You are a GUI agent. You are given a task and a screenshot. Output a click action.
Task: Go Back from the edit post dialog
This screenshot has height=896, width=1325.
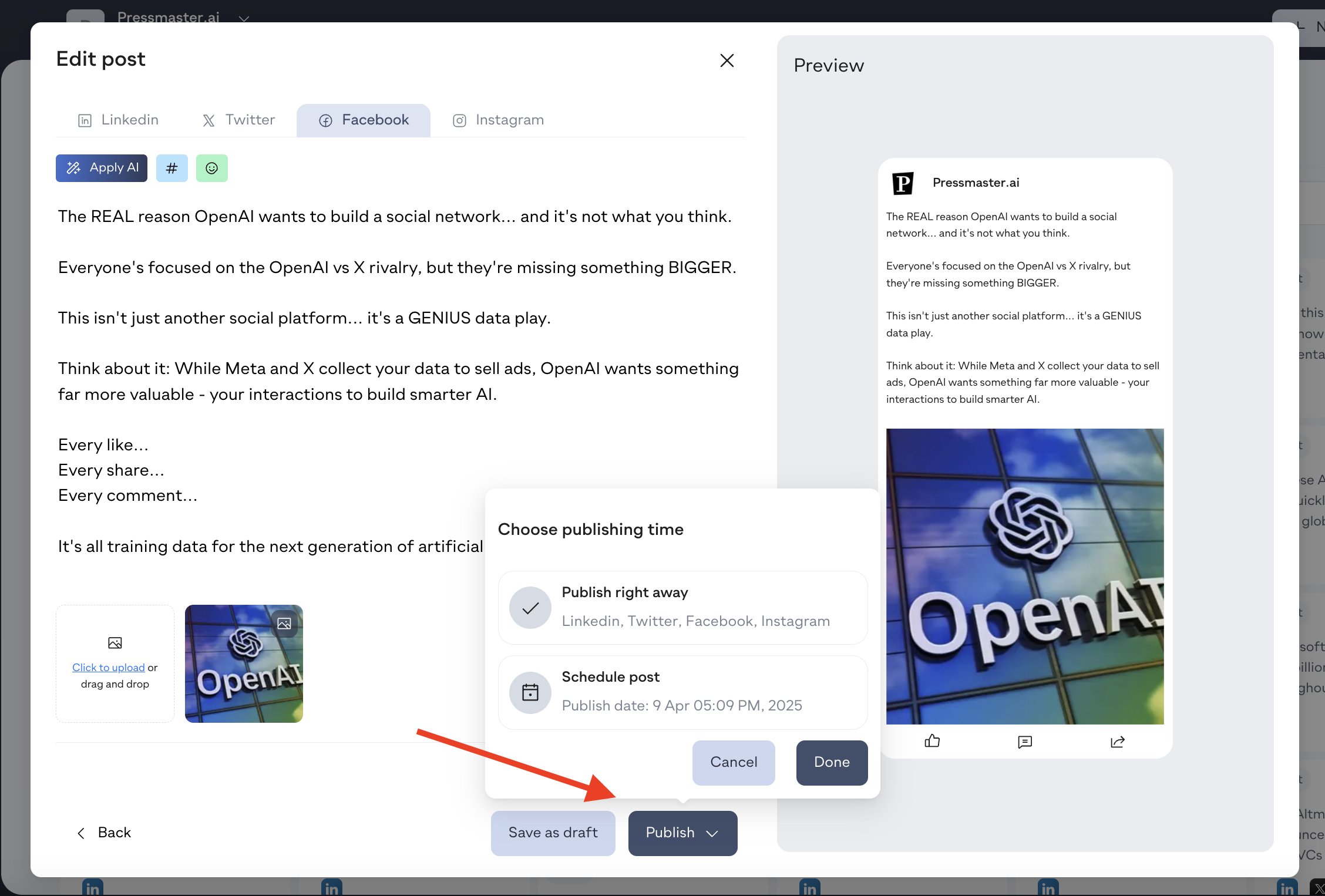[104, 833]
